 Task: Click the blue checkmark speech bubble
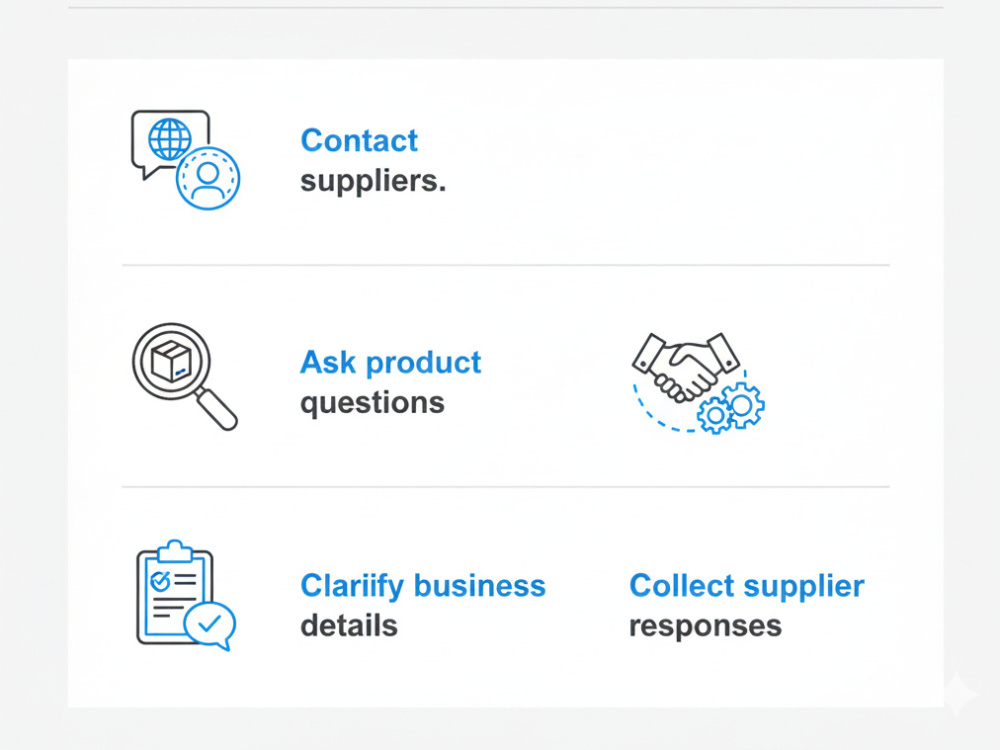pyautogui.click(x=210, y=625)
